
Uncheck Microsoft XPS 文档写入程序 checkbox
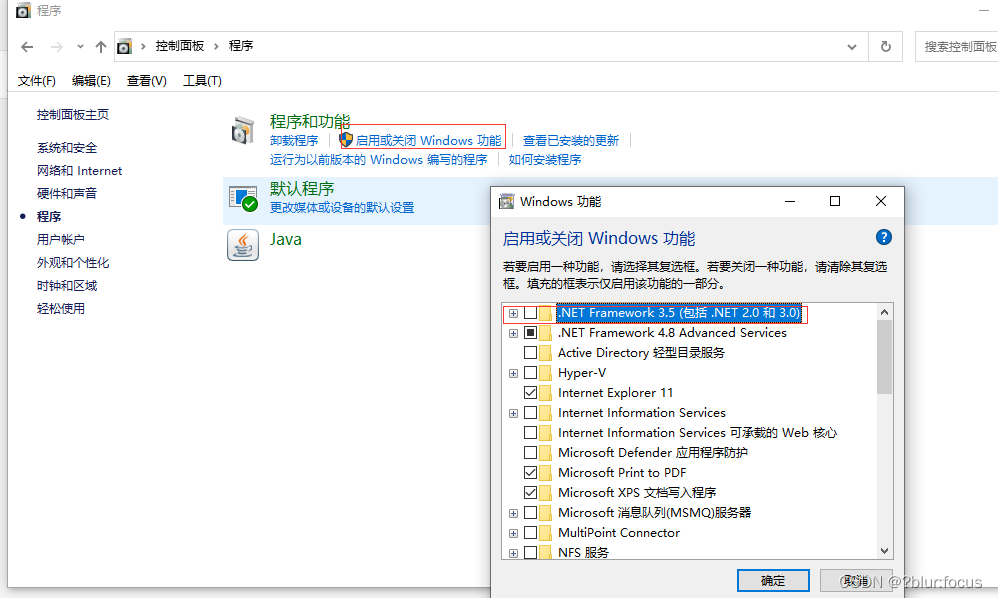click(x=530, y=492)
